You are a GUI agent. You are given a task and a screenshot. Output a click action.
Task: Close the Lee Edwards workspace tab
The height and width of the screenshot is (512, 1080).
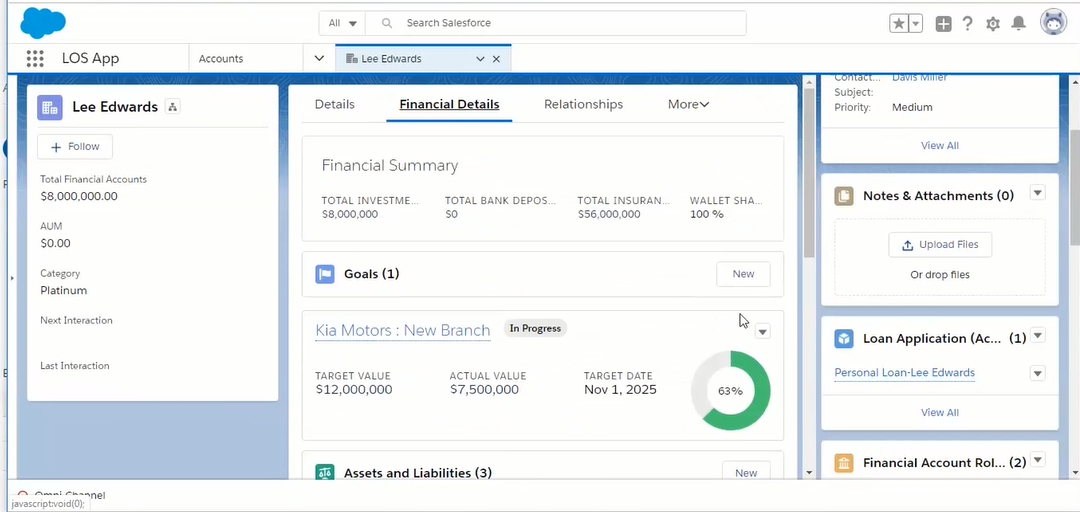496,59
